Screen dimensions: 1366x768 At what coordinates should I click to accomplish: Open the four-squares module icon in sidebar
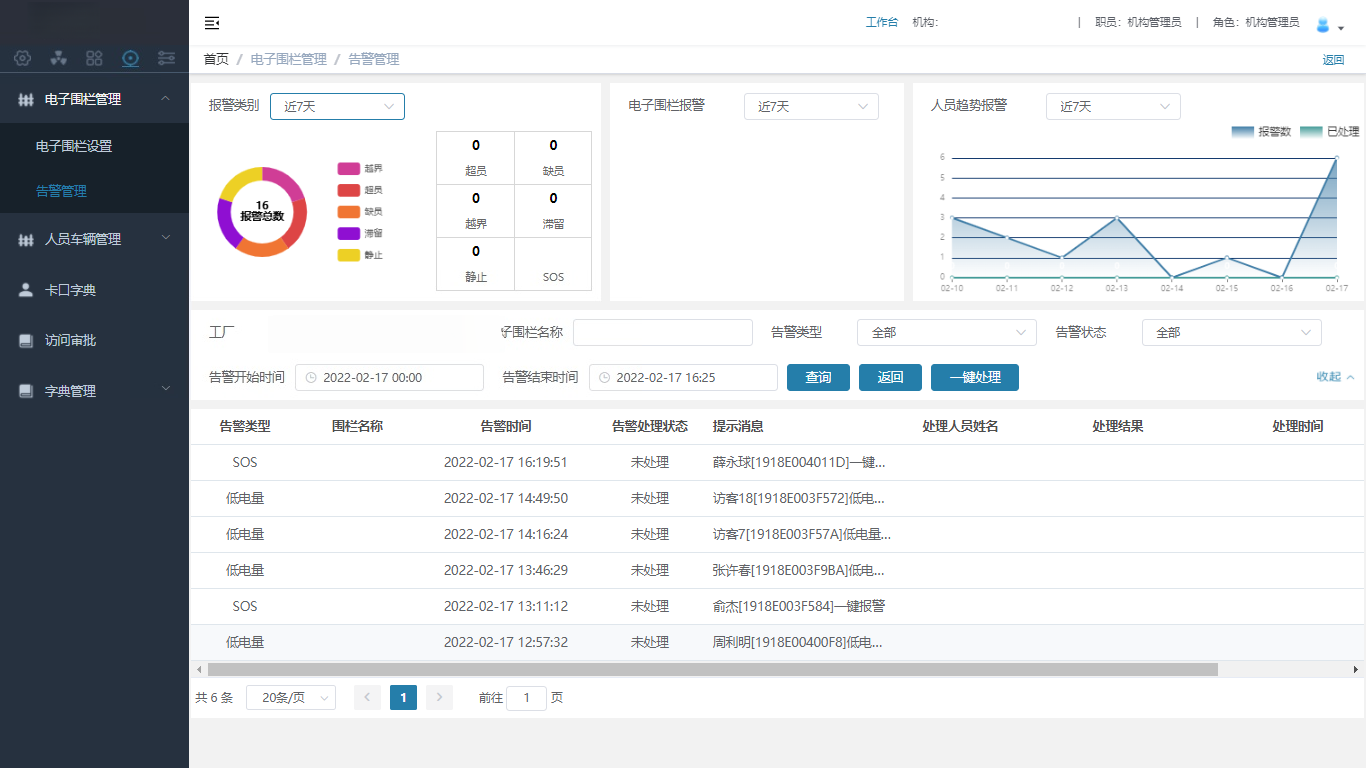point(94,58)
